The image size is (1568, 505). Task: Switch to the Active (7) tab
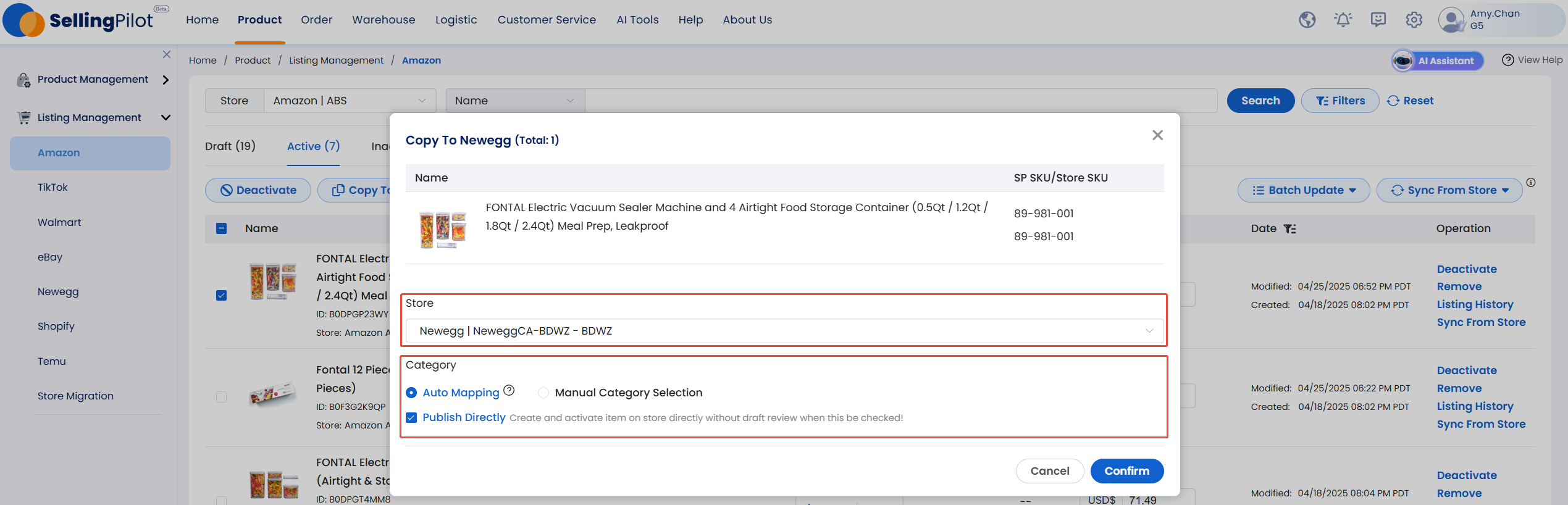314,146
